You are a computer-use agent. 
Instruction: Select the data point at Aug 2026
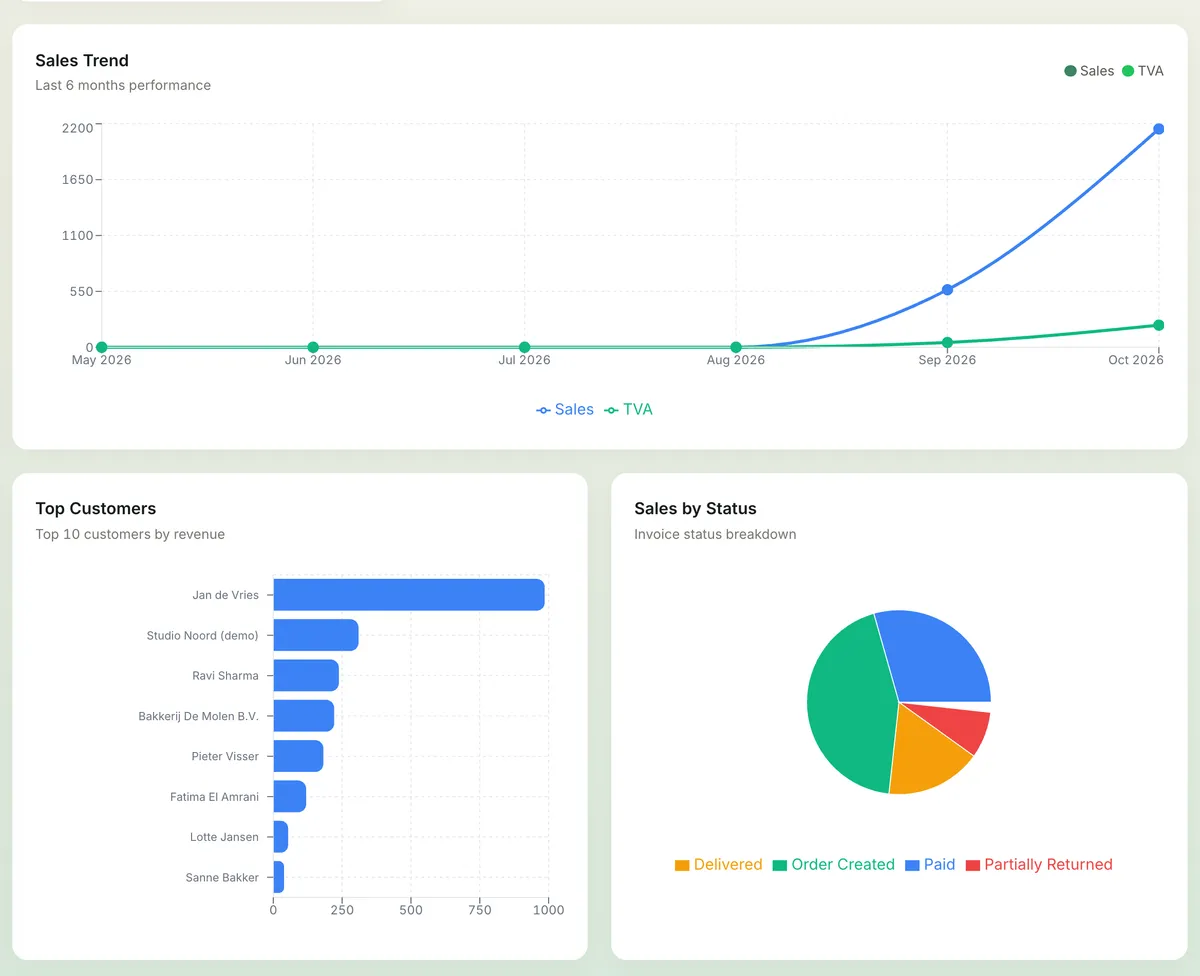(736, 347)
